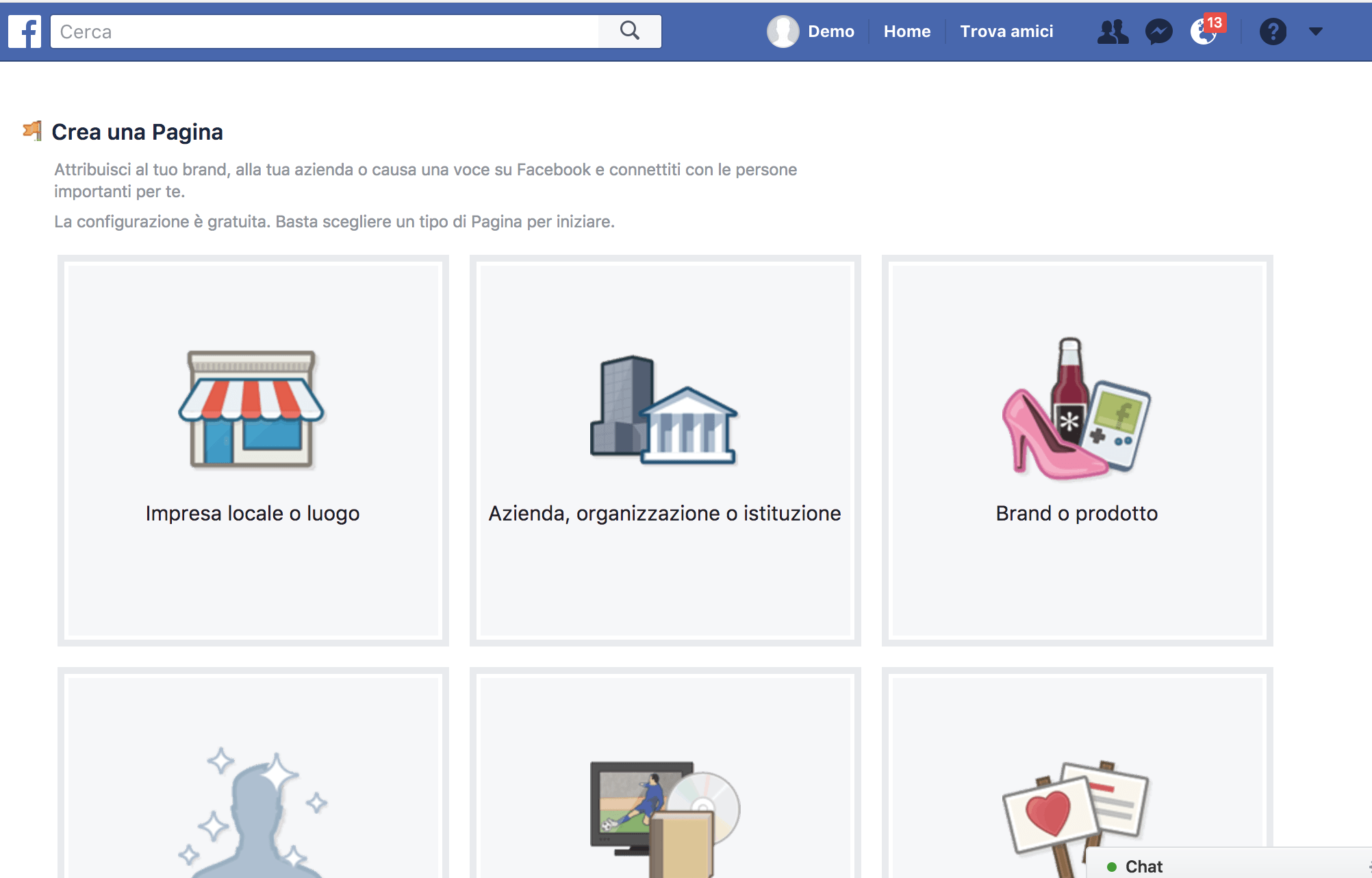Open friend requests icon
This screenshot has height=878, width=1372.
click(x=1113, y=32)
